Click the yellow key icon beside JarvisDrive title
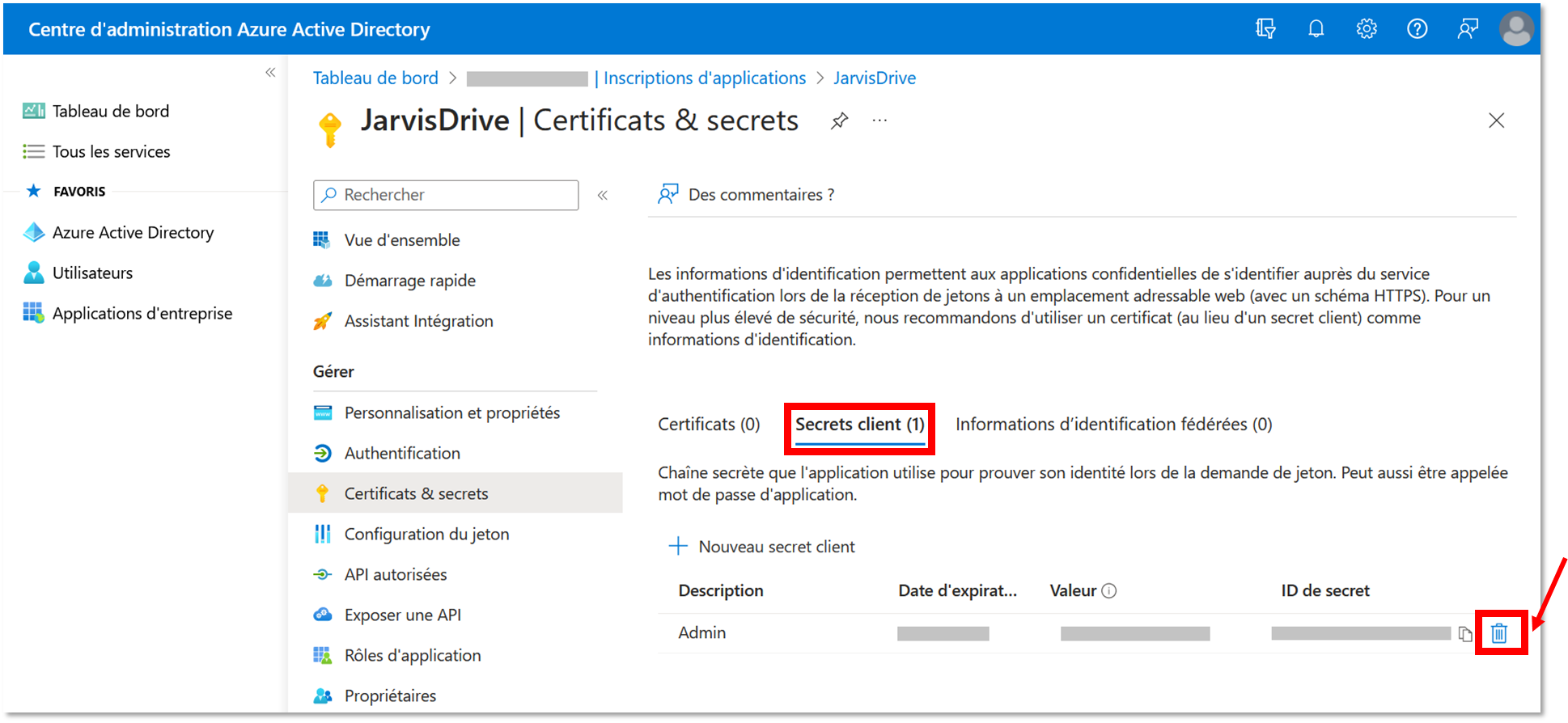 pyautogui.click(x=330, y=129)
